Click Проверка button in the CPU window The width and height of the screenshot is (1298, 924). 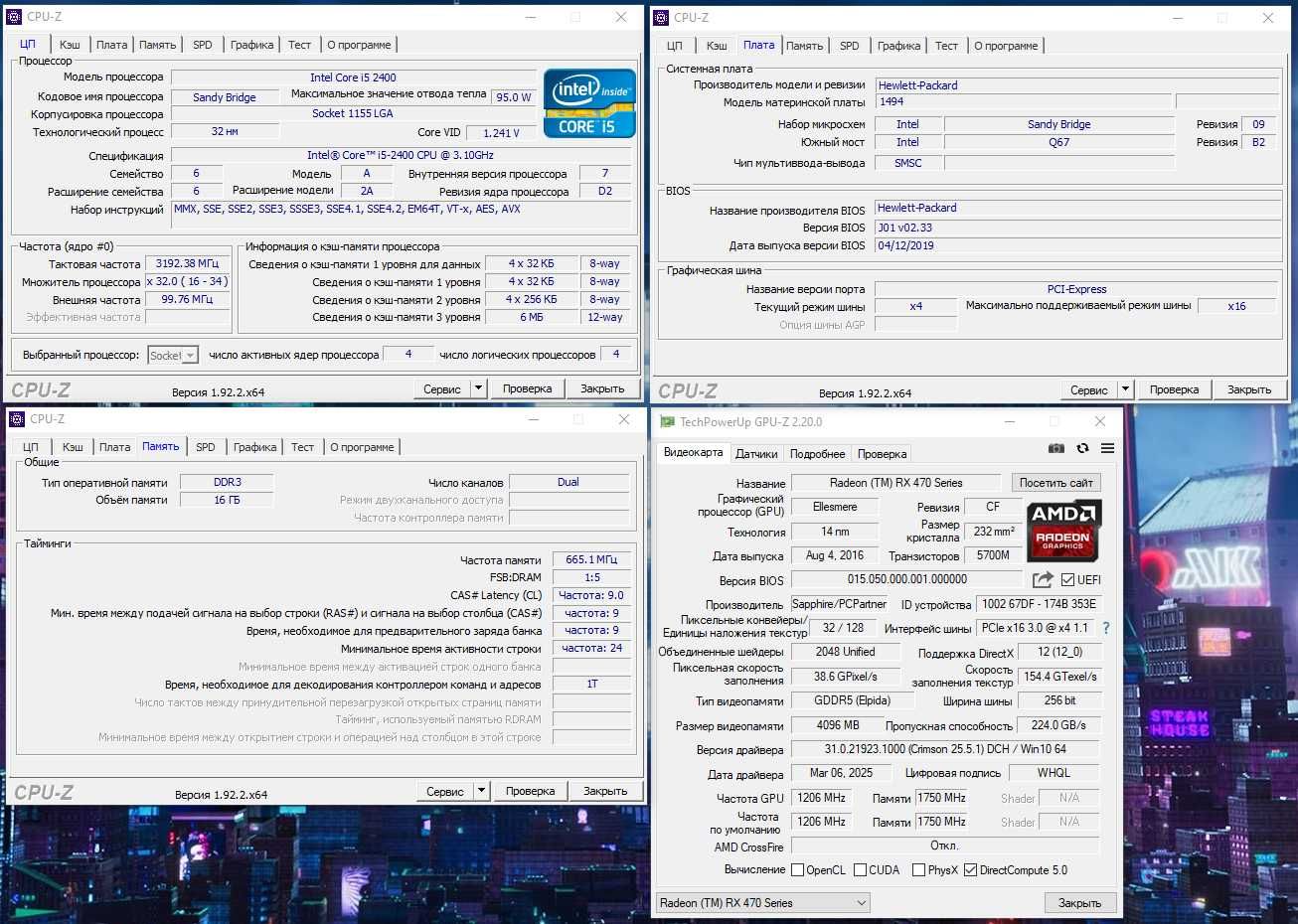[527, 388]
